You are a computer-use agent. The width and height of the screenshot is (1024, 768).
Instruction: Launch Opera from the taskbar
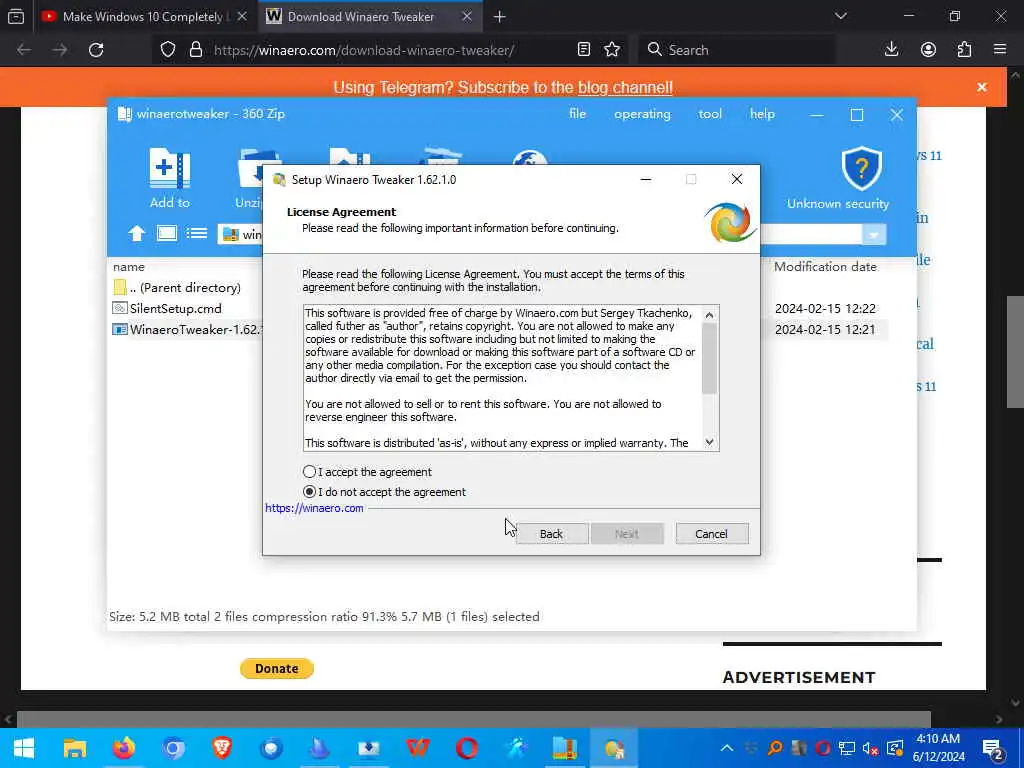(467, 748)
